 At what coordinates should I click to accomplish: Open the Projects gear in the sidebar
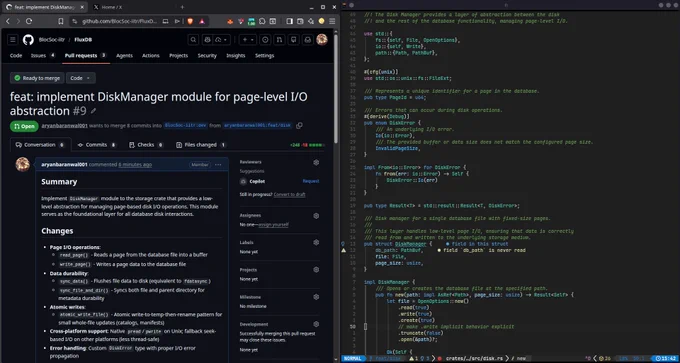pyautogui.click(x=316, y=270)
